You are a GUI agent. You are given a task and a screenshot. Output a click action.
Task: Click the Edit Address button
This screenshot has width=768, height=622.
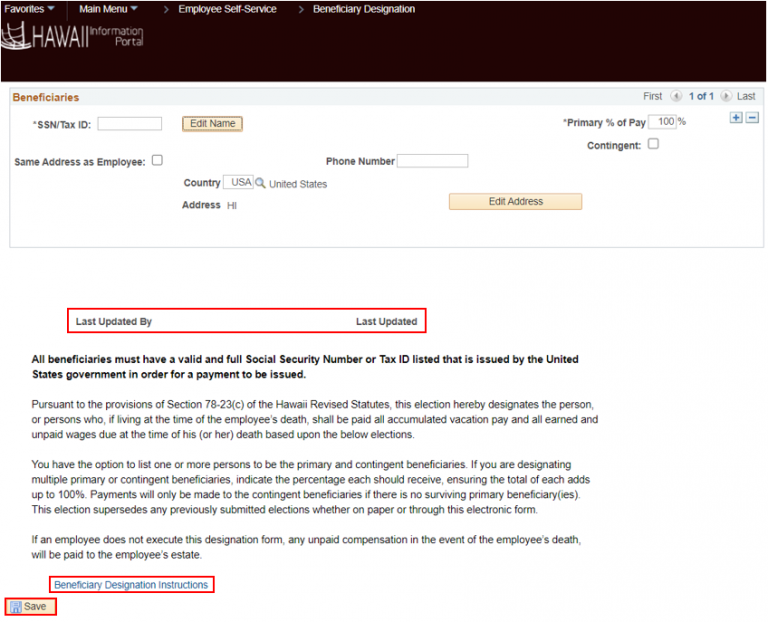(515, 202)
